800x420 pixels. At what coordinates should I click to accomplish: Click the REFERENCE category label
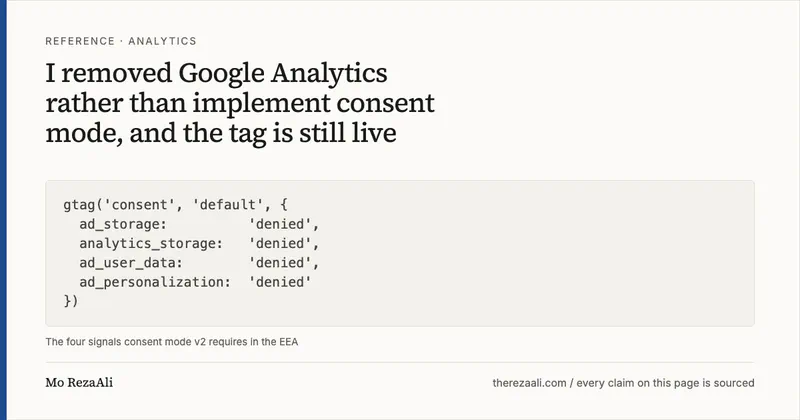pyautogui.click(x=80, y=41)
